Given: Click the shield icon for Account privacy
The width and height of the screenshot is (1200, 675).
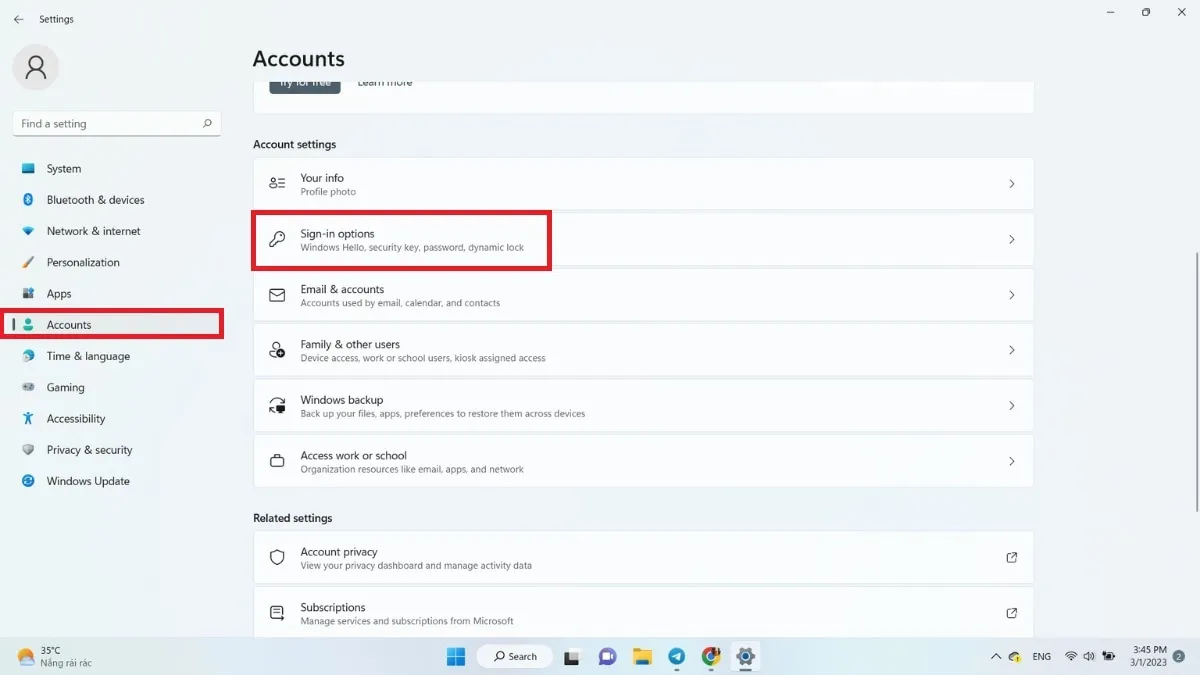Looking at the screenshot, I should coord(276,557).
